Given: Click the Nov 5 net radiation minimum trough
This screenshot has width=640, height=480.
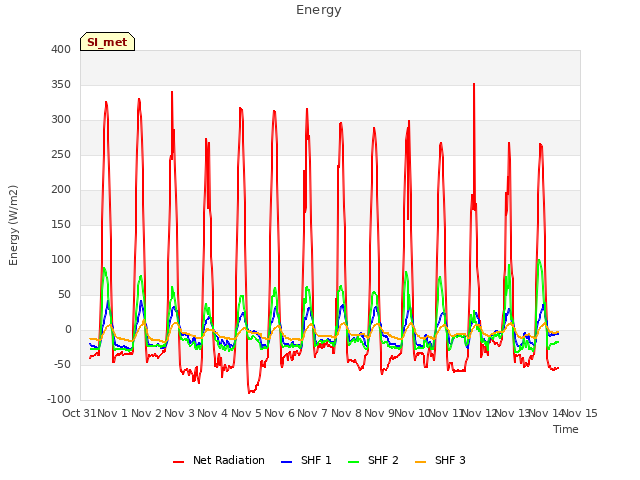Looking at the screenshot, I should pyautogui.click(x=250, y=392).
